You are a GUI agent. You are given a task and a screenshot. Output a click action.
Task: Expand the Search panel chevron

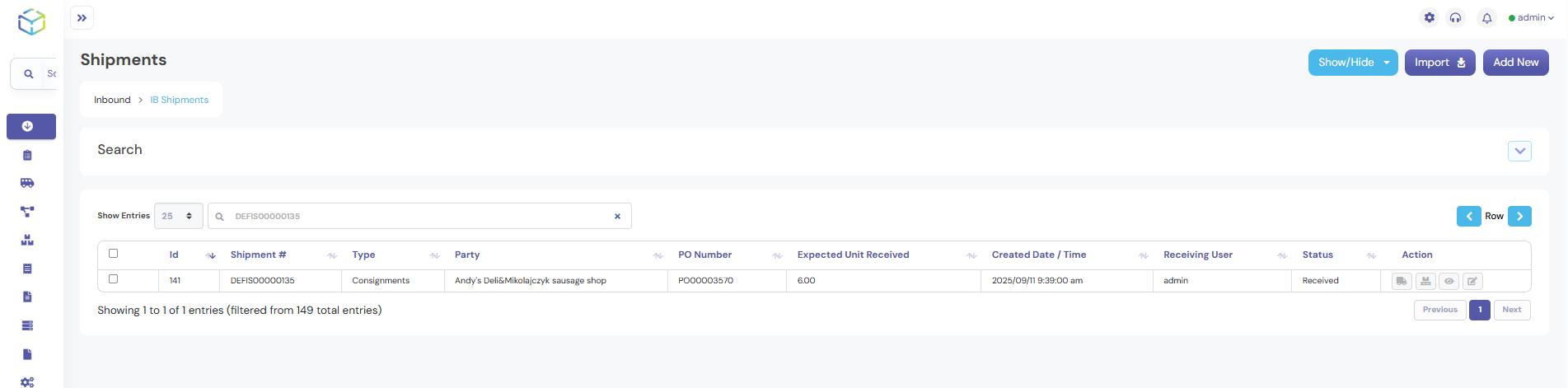[x=1519, y=151]
